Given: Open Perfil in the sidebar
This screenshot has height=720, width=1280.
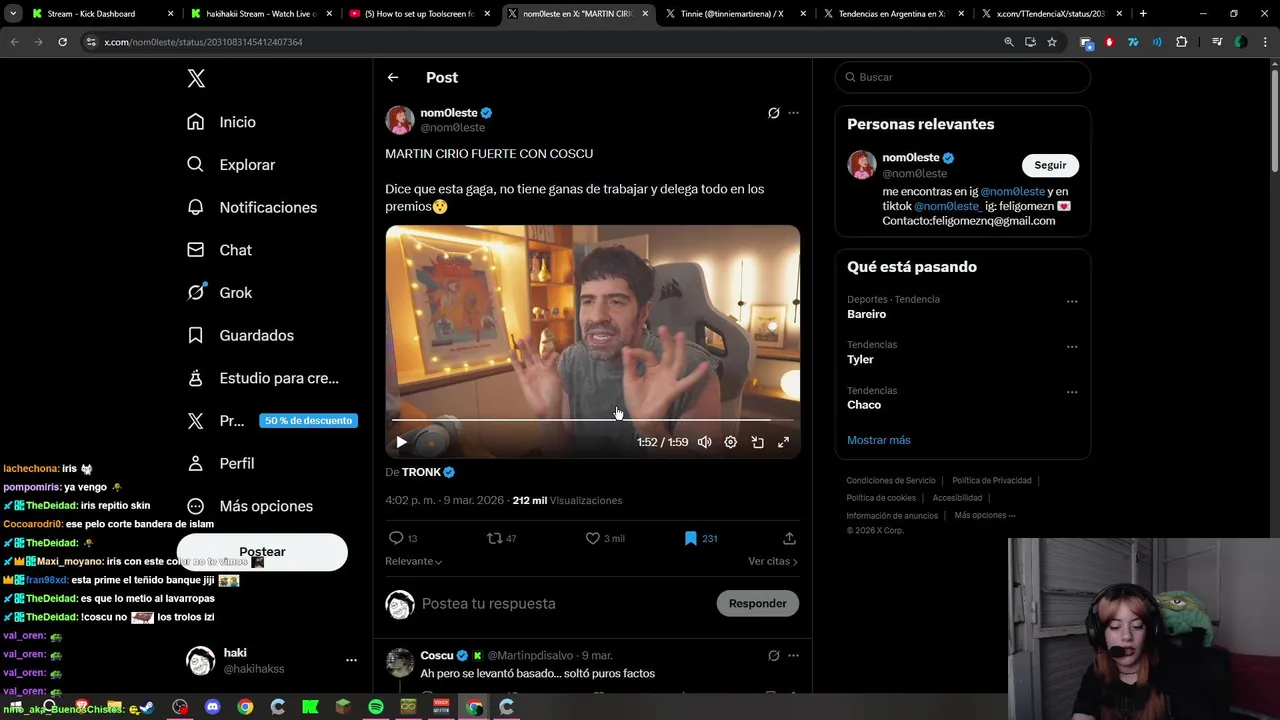Looking at the screenshot, I should pyautogui.click(x=221, y=463).
